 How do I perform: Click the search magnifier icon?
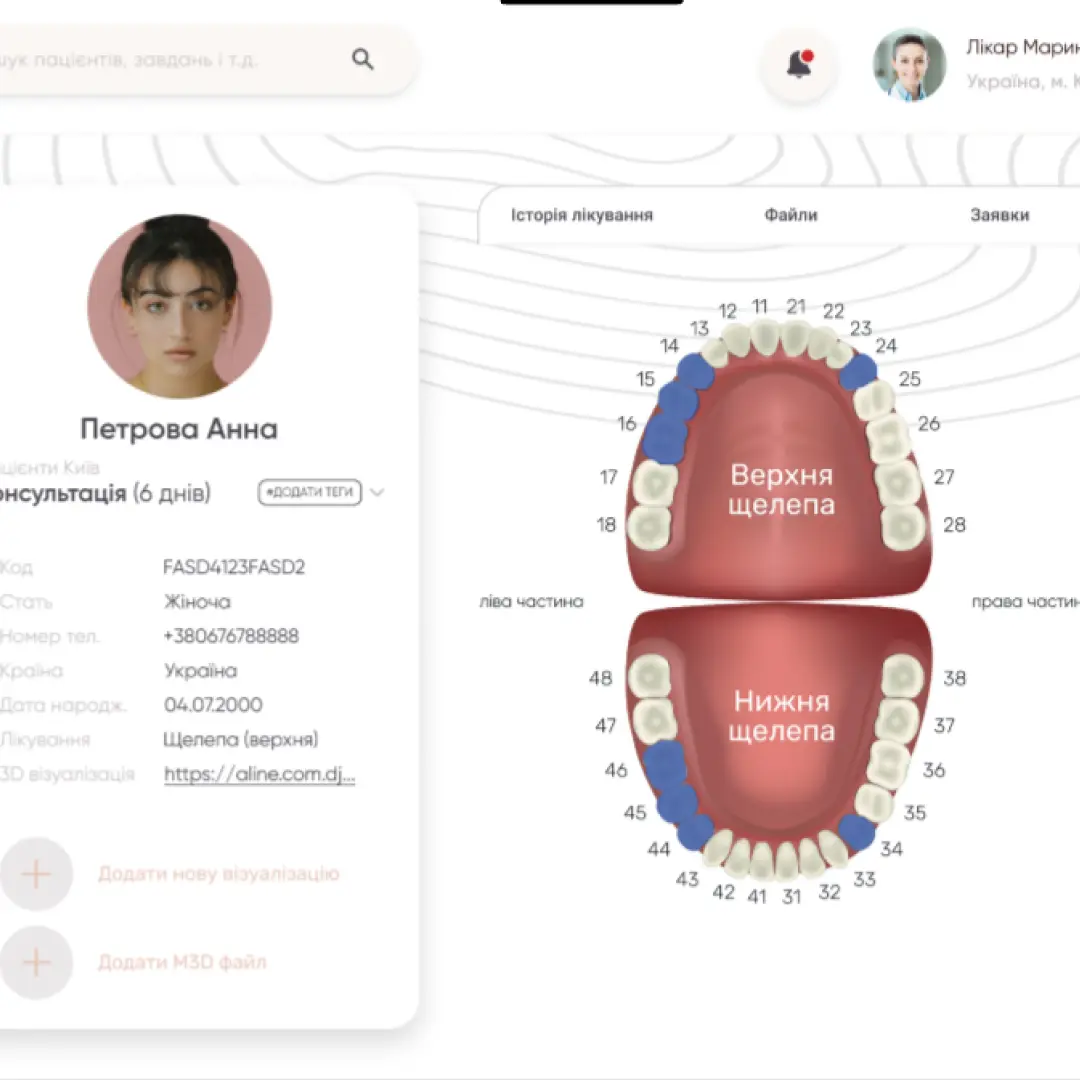click(x=363, y=60)
